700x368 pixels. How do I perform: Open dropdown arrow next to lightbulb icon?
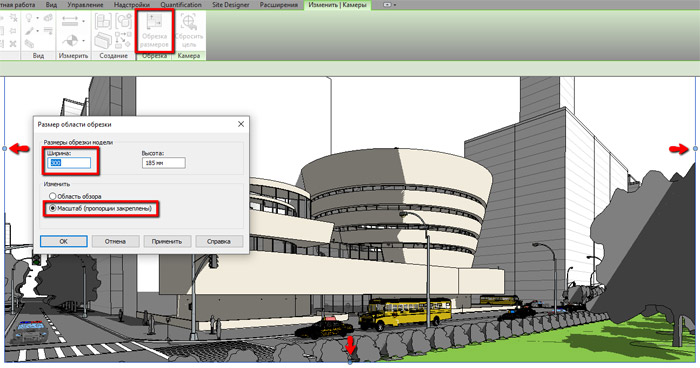38,18
